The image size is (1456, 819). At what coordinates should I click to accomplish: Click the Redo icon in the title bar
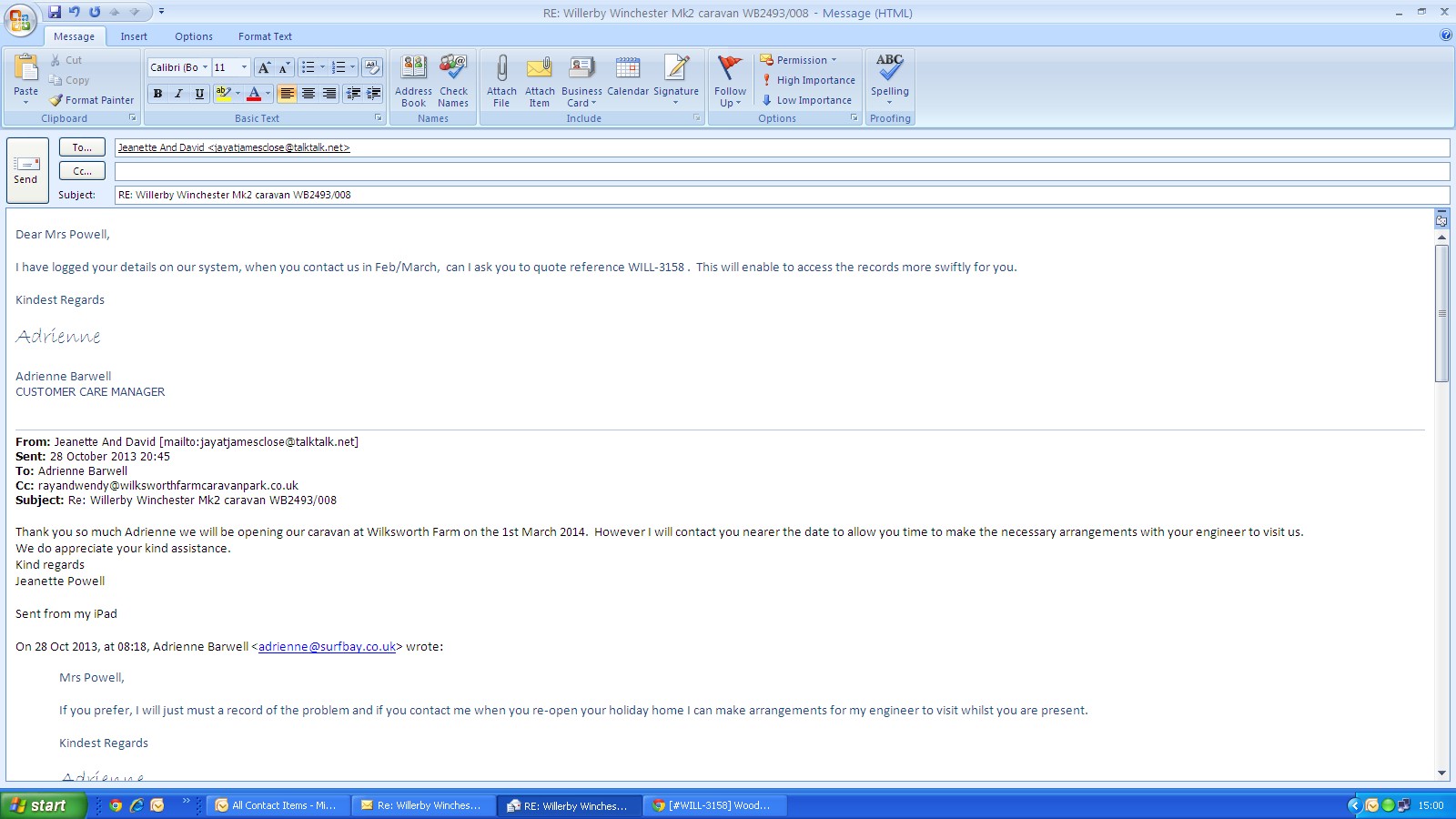[x=95, y=12]
